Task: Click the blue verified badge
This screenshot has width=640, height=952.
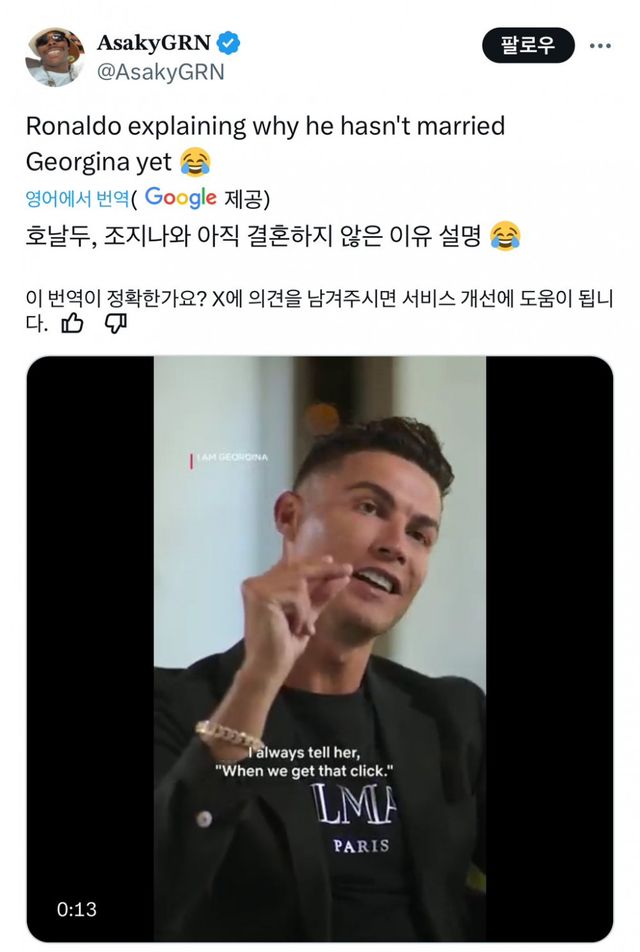Action: [x=229, y=44]
